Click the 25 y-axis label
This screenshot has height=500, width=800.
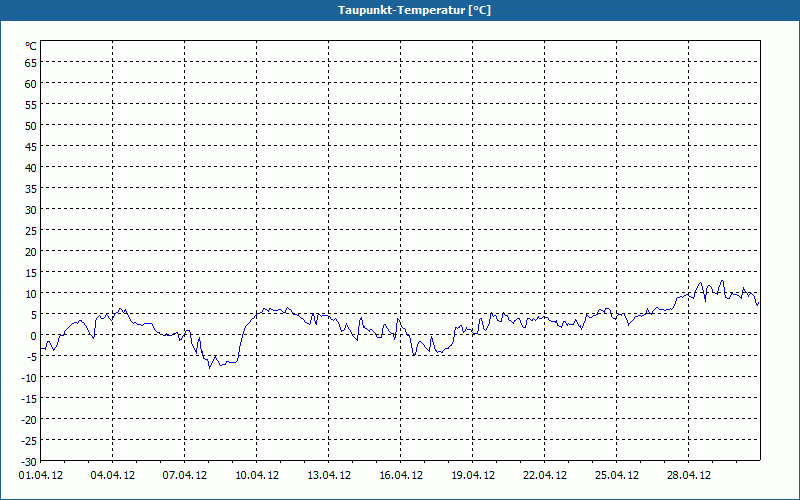click(x=31, y=231)
